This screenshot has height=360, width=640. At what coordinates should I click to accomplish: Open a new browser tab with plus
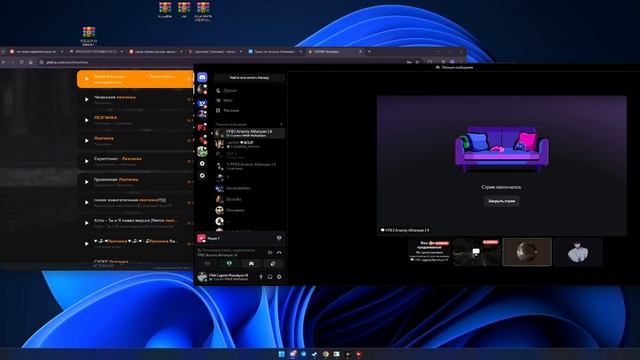tap(369, 51)
